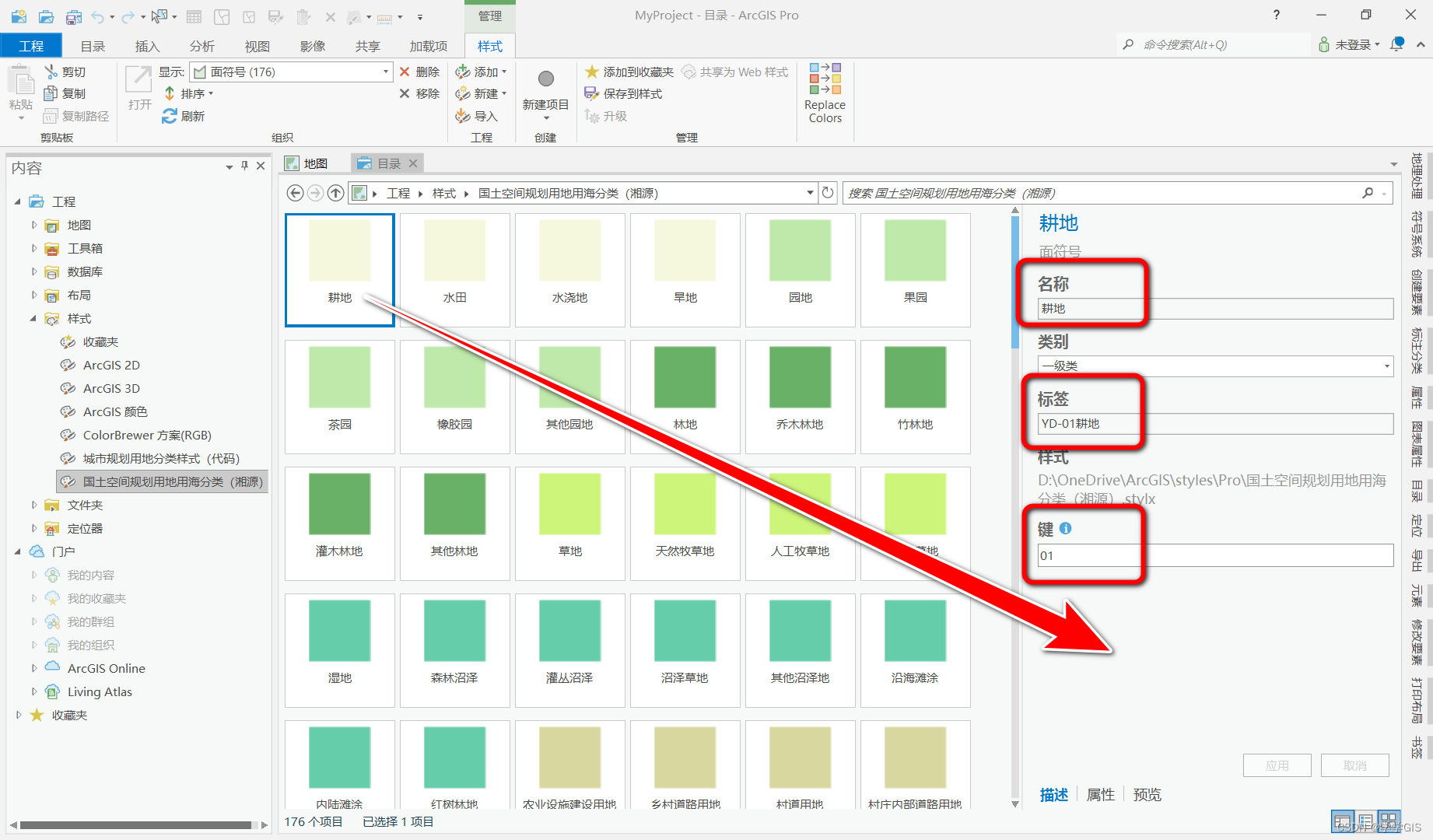The width and height of the screenshot is (1433, 840).
Task: Click the Copy (复制) icon
Action: (51, 93)
